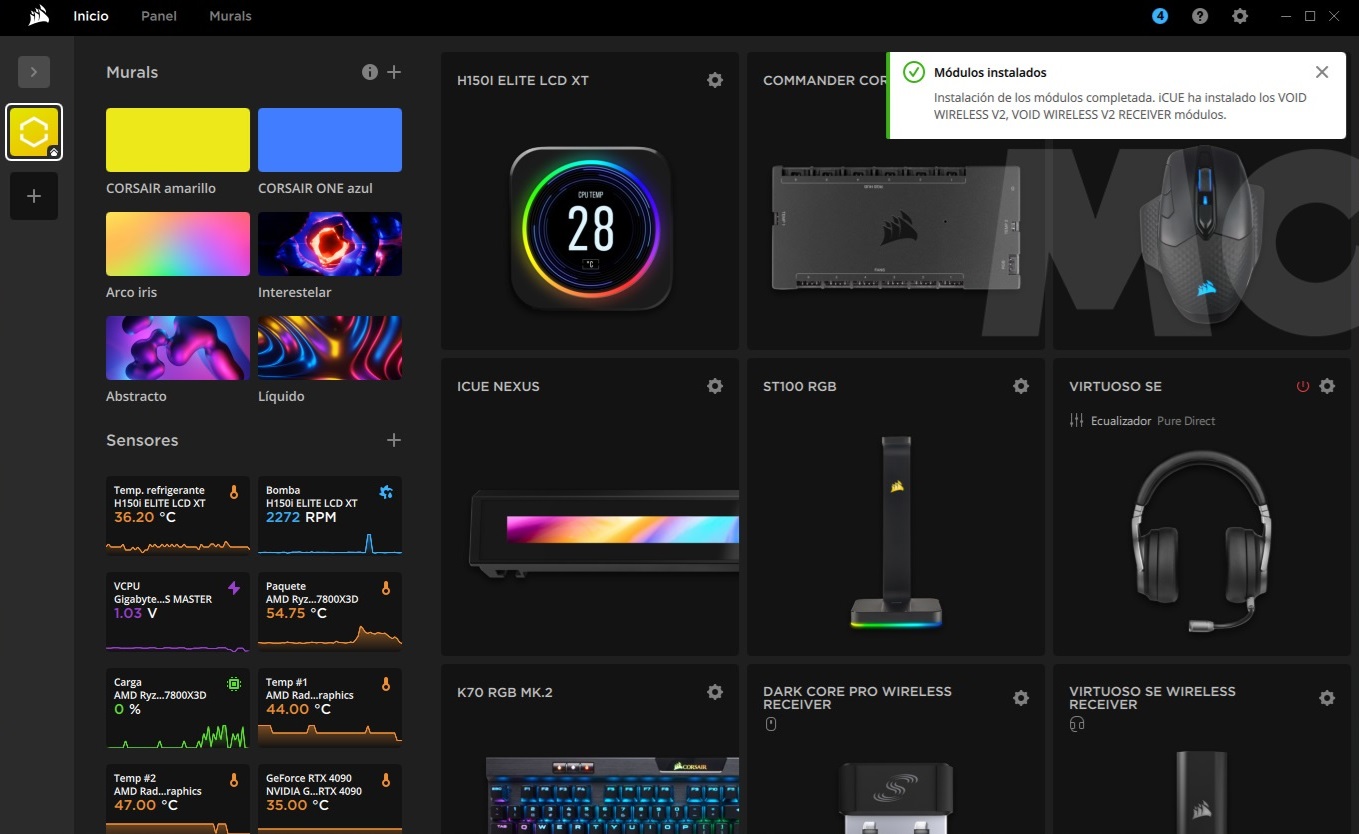The width and height of the screenshot is (1359, 834).
Task: Click the ICUE NEXUS gear icon
Action: [715, 386]
